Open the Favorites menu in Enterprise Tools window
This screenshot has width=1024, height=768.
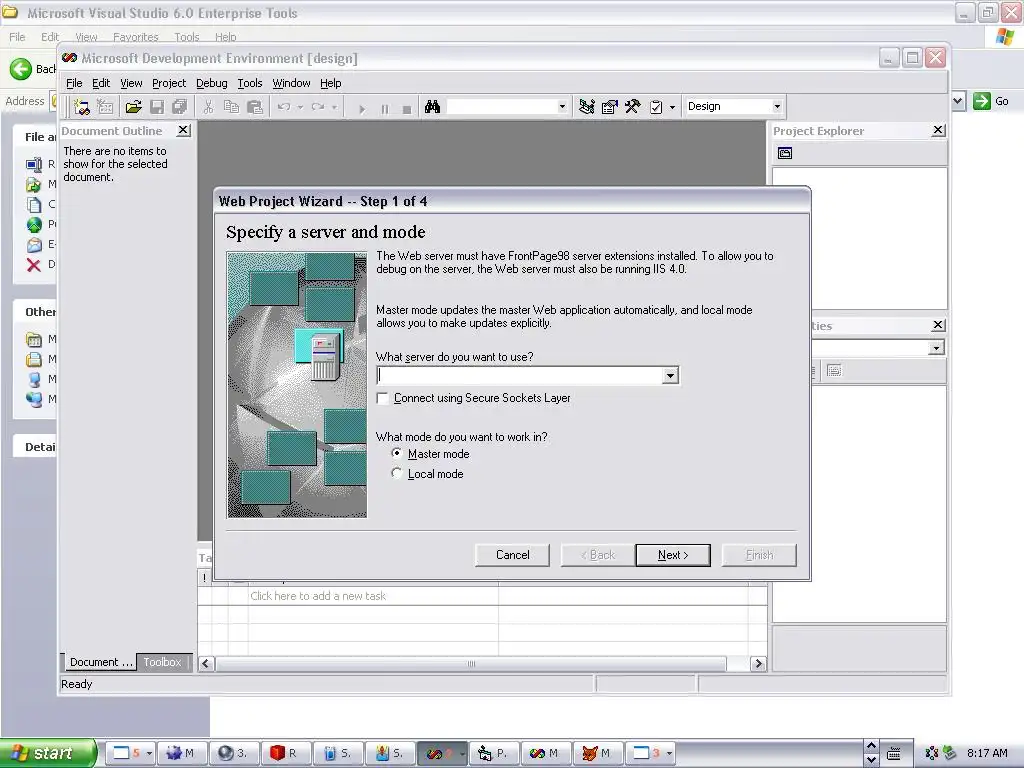(136, 37)
